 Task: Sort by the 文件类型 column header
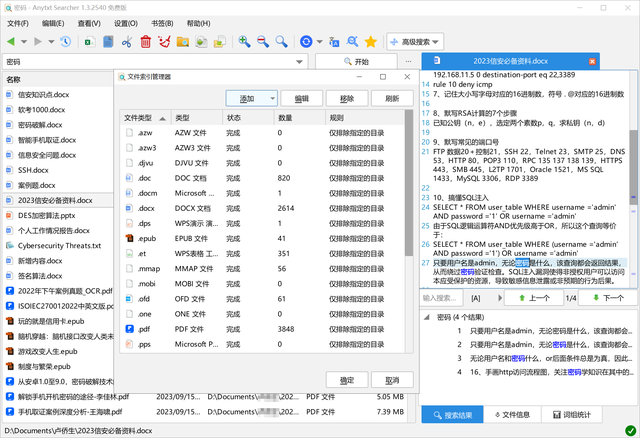pyautogui.click(x=145, y=118)
